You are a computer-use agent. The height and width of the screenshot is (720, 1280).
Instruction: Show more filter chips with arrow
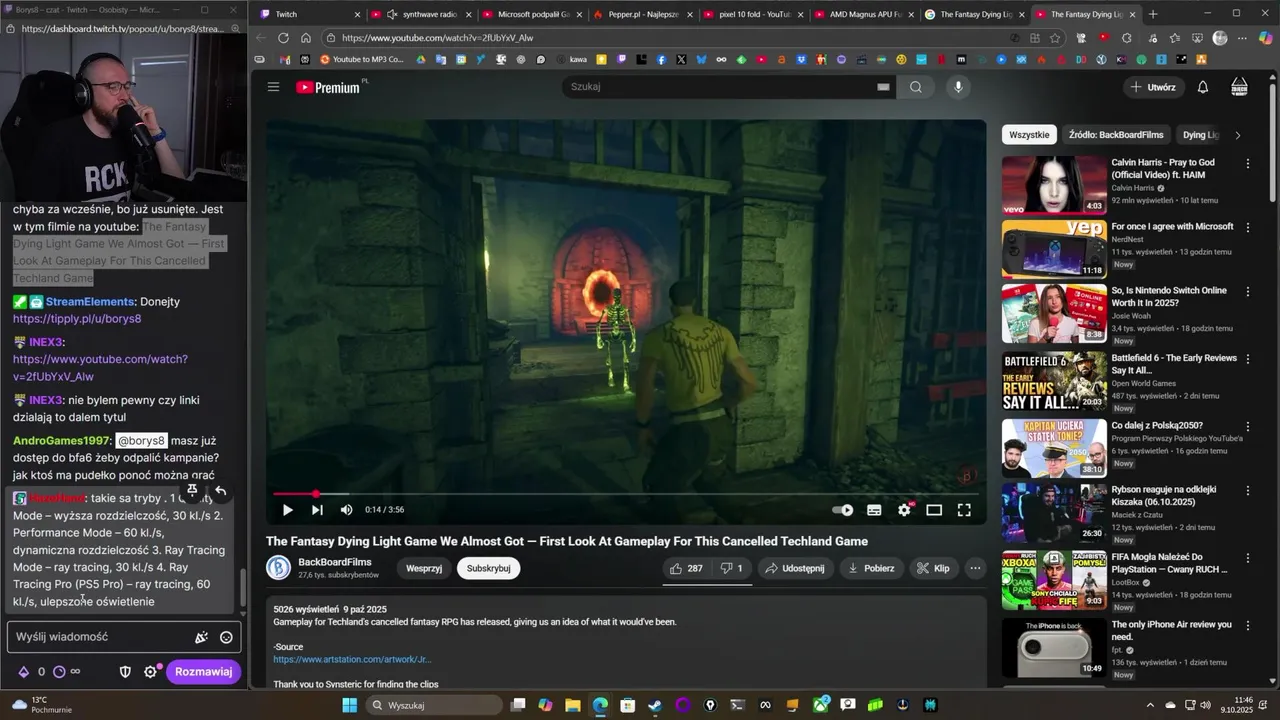[1237, 135]
